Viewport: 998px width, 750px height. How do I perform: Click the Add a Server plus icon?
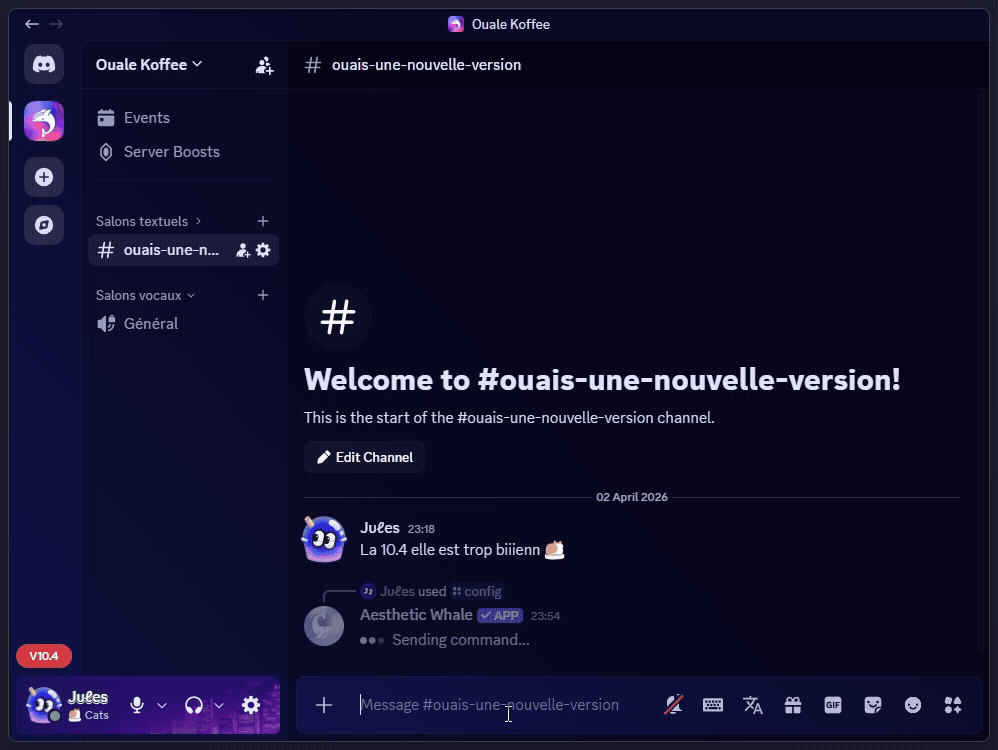point(44,177)
